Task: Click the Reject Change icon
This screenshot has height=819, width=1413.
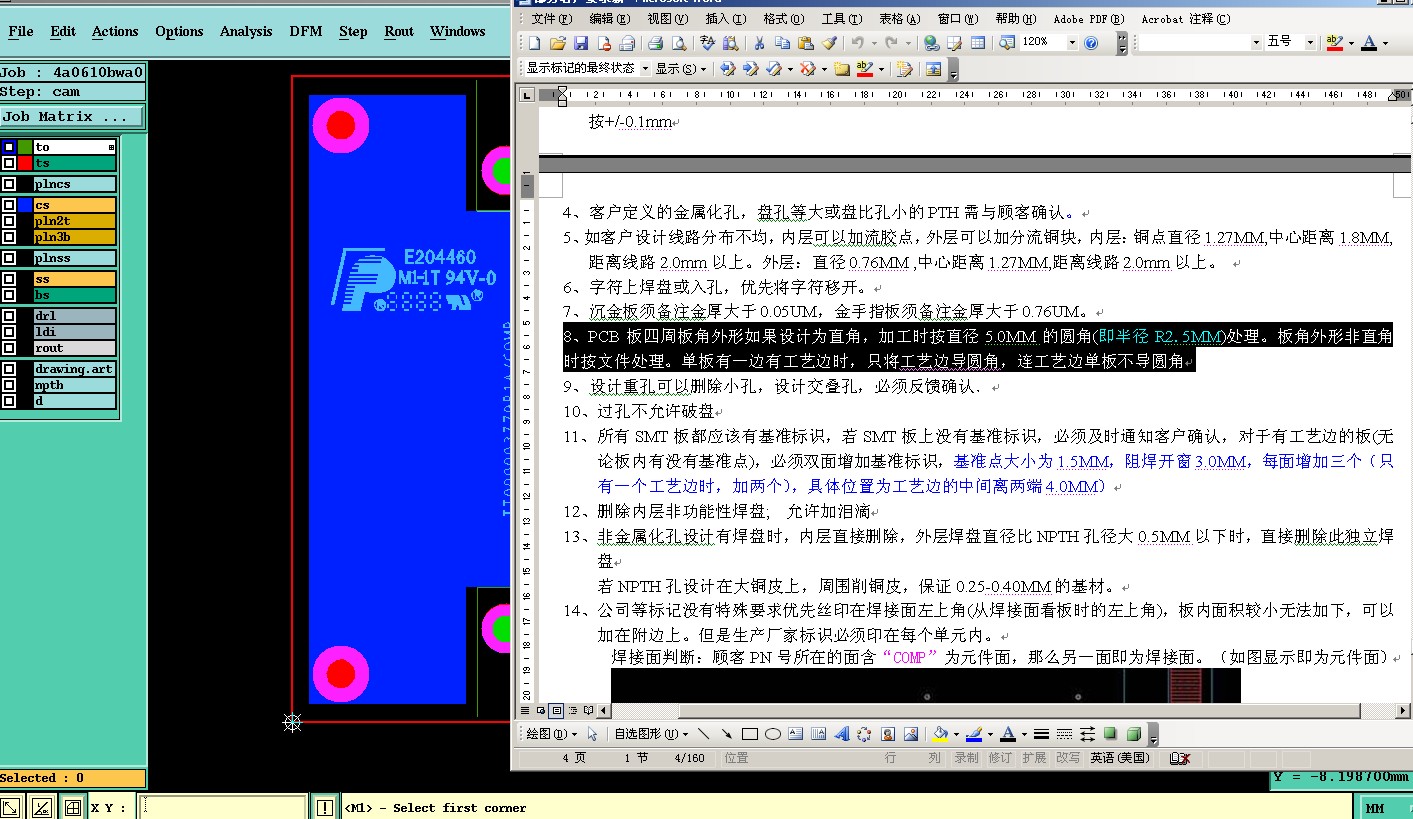Action: [807, 69]
